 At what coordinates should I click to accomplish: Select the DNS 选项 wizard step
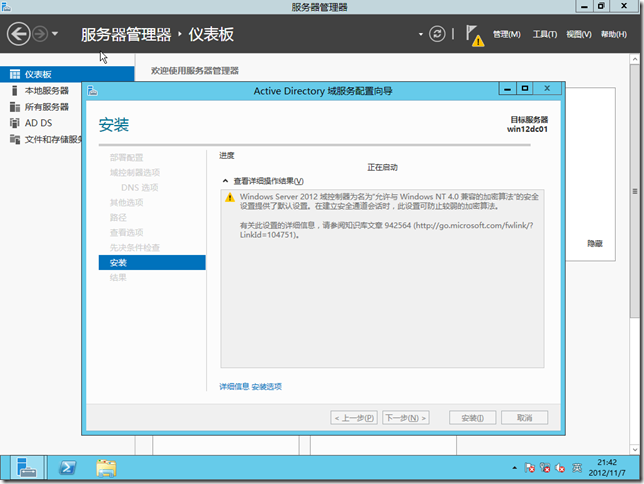point(140,187)
